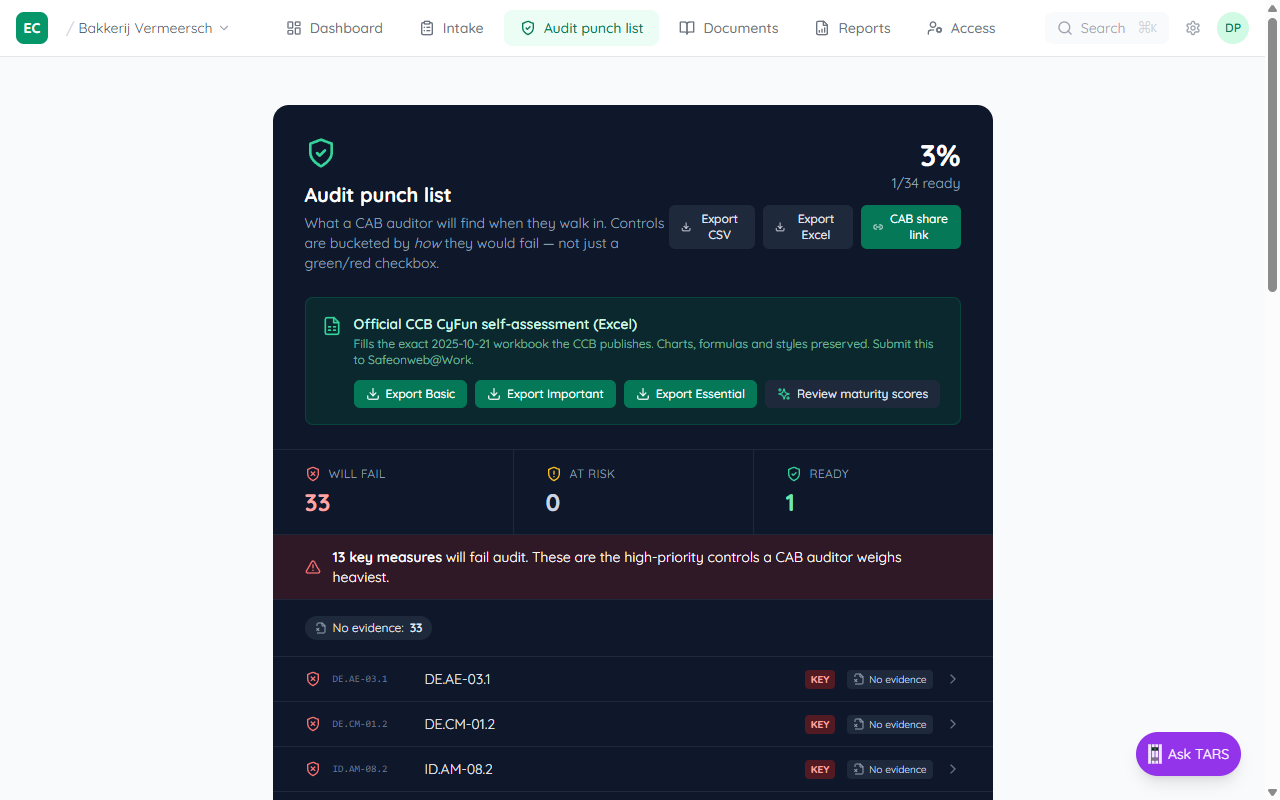Image resolution: width=1280 pixels, height=800 pixels.
Task: Click the CAB share link button
Action: (910, 227)
